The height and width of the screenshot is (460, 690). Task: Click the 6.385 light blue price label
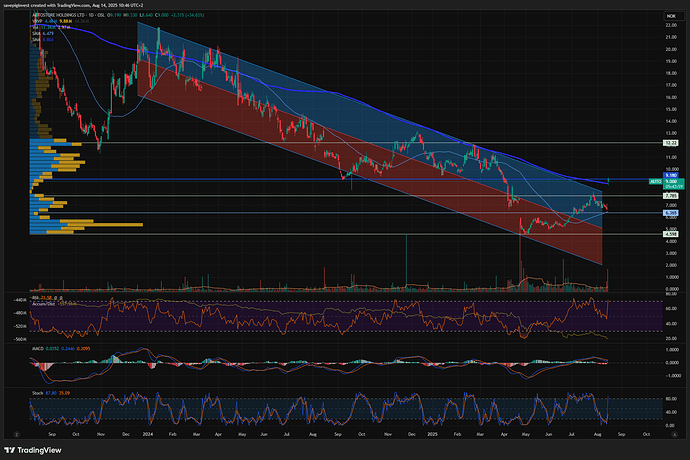671,213
